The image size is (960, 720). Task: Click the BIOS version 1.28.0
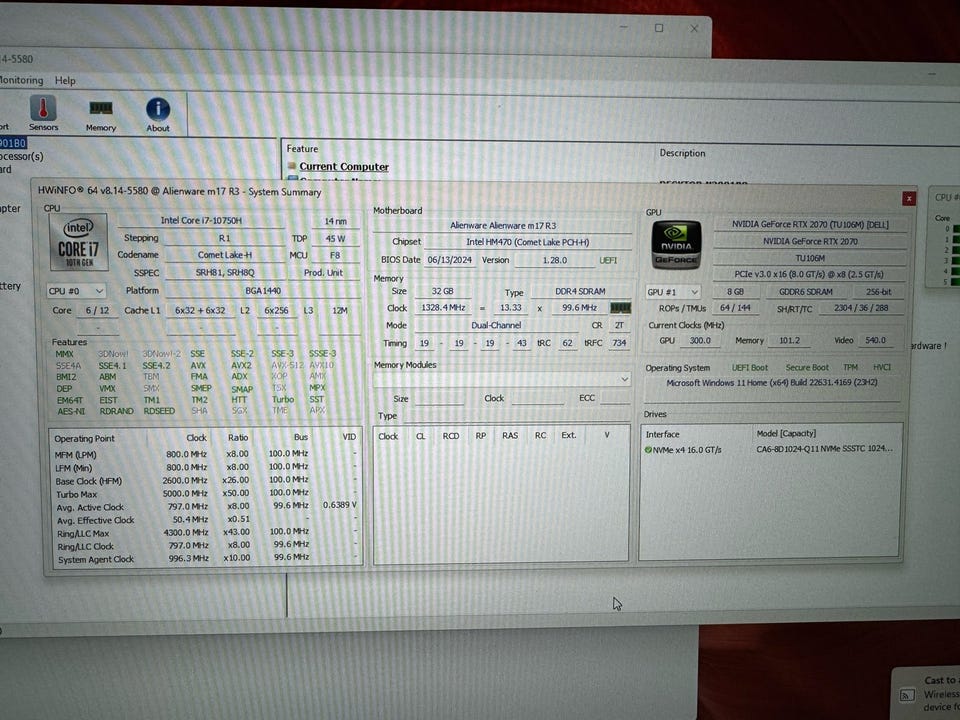555,260
